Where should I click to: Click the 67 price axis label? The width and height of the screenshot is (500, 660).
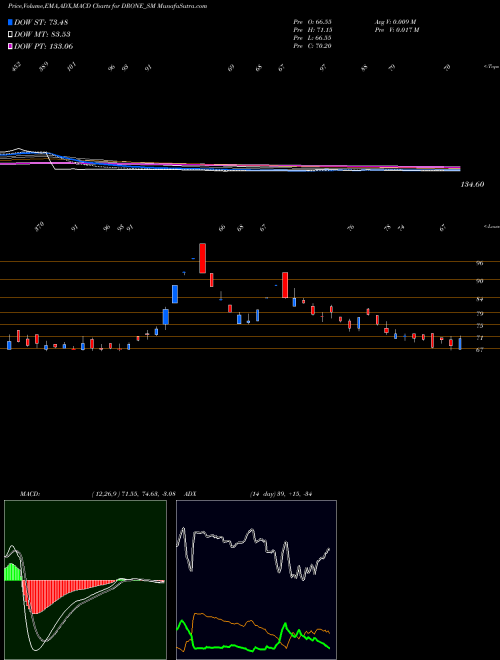coord(479,350)
